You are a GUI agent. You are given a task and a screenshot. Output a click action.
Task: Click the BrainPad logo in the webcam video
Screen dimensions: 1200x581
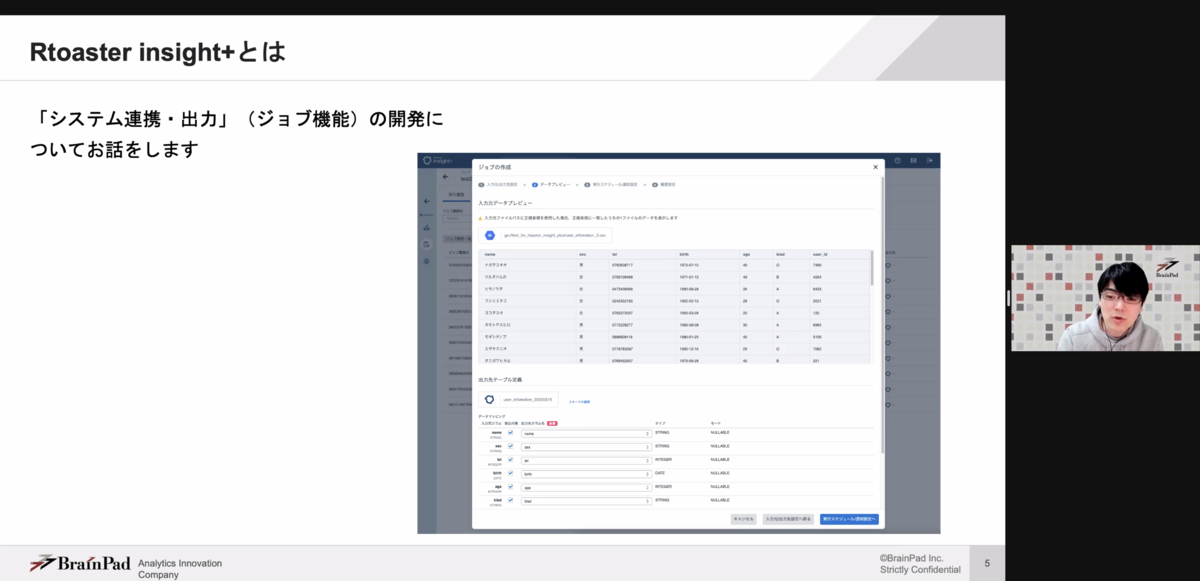pos(1167,267)
